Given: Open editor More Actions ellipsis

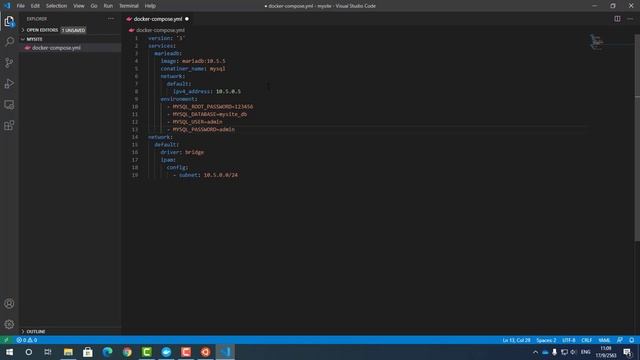Looking at the screenshot, I should 630,19.
